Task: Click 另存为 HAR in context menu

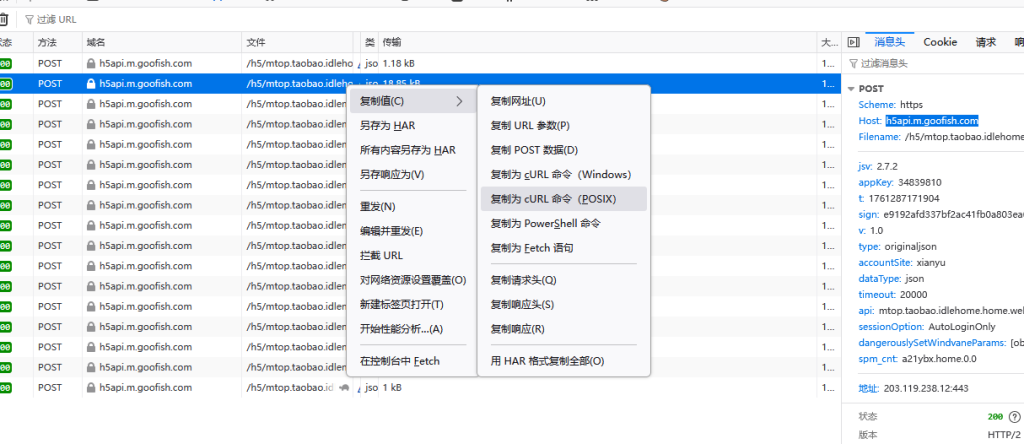Action: coord(413,125)
